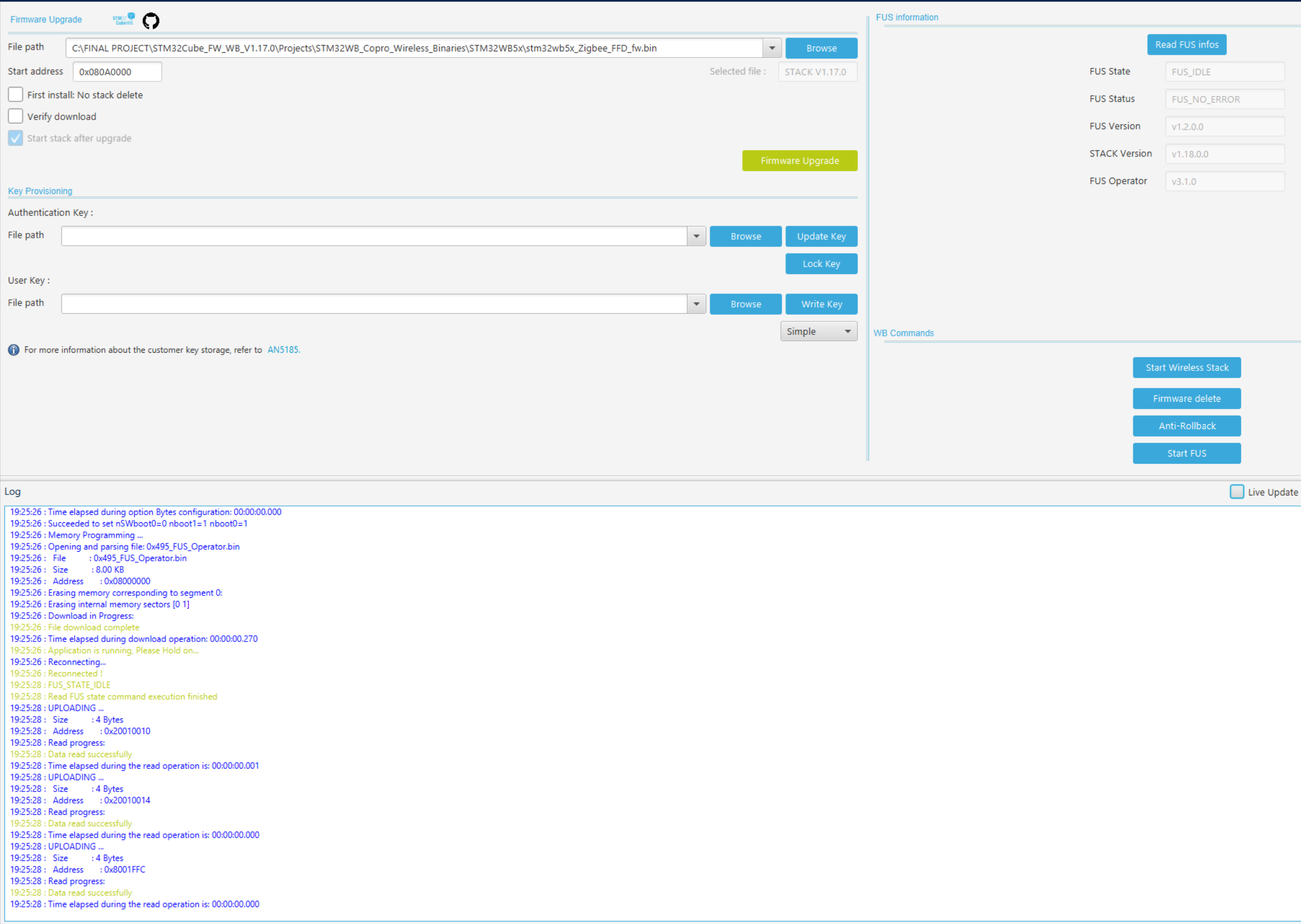Click the Anti-Rollback button
Screen dimensions: 1301x924
click(x=1187, y=426)
